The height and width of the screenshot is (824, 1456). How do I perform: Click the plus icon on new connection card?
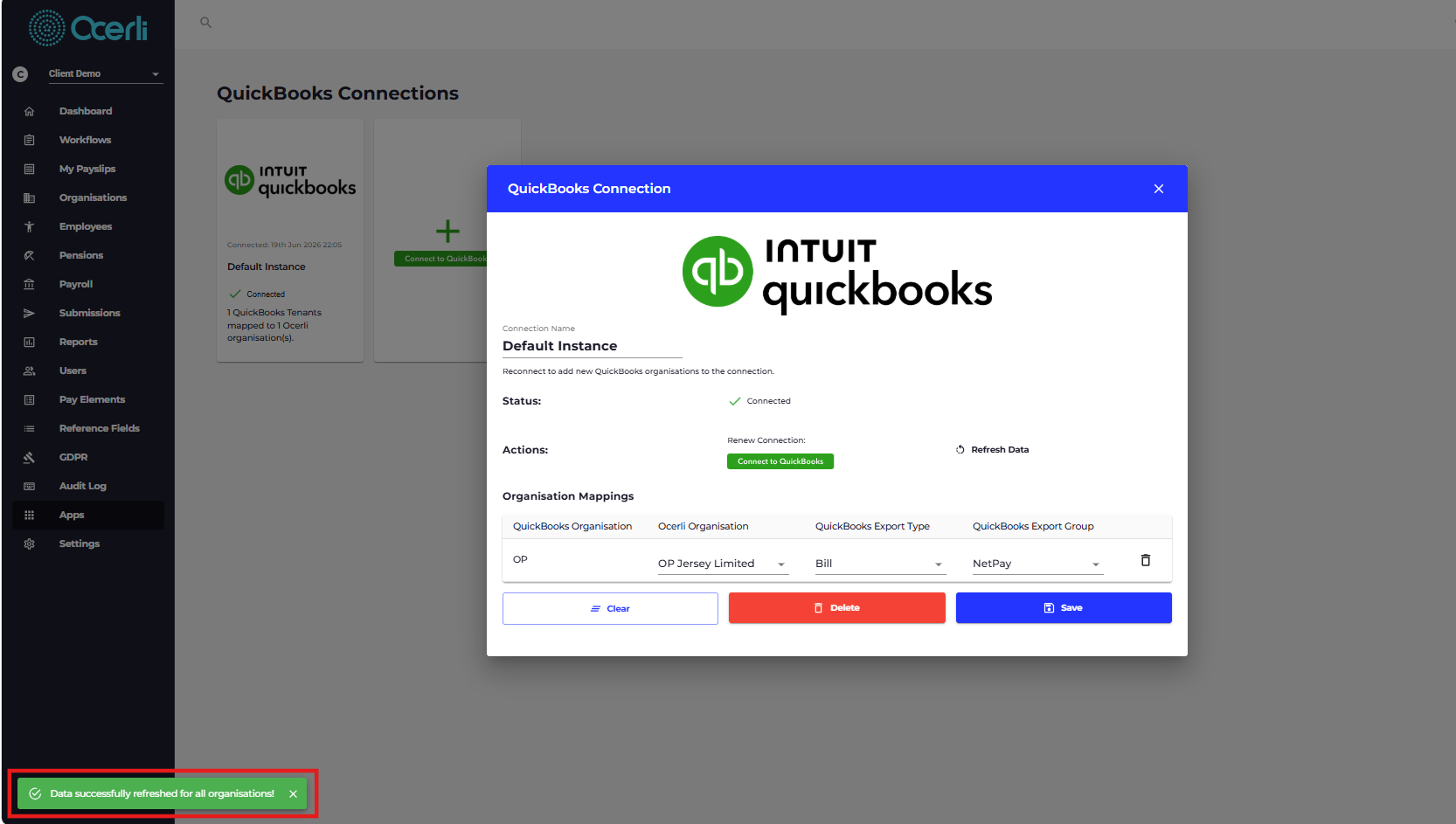pos(447,231)
